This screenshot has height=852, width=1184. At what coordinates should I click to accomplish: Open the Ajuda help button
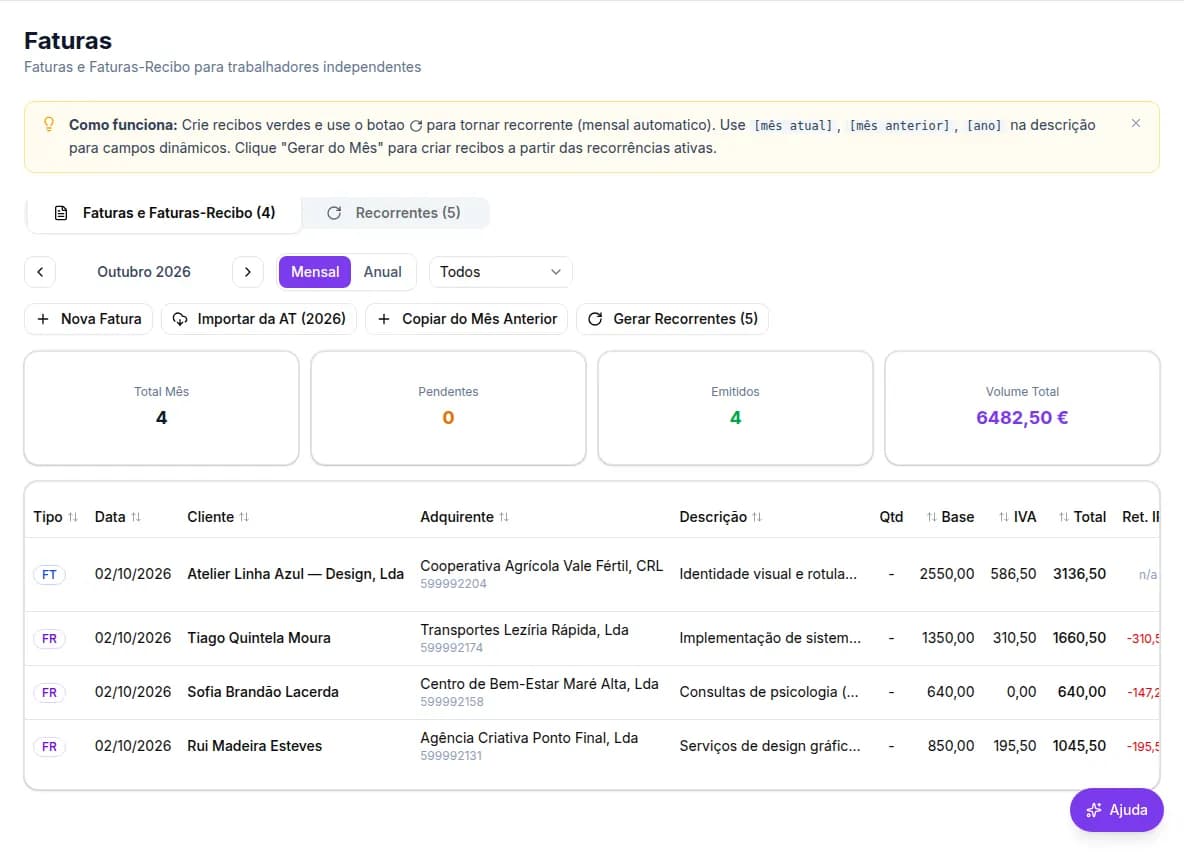tap(1117, 810)
